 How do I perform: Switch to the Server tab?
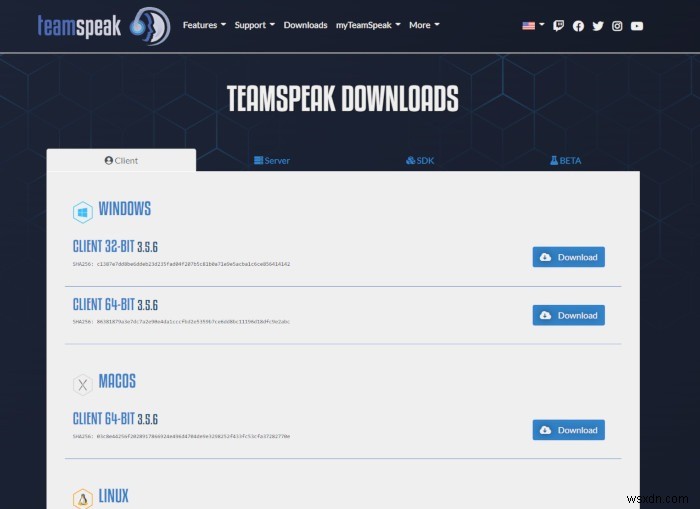(x=271, y=160)
